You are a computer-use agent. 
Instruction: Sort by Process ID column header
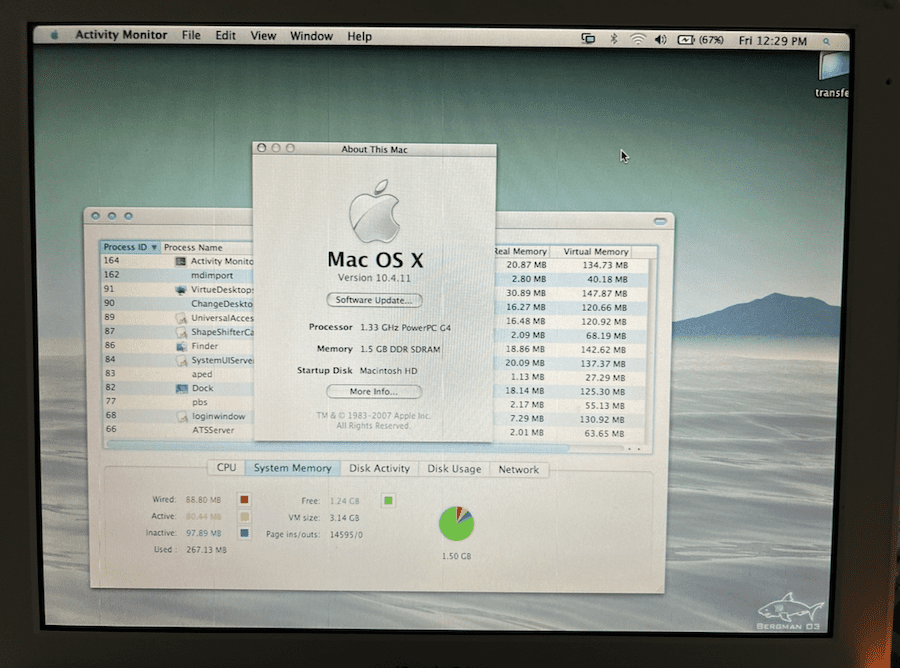(130, 247)
